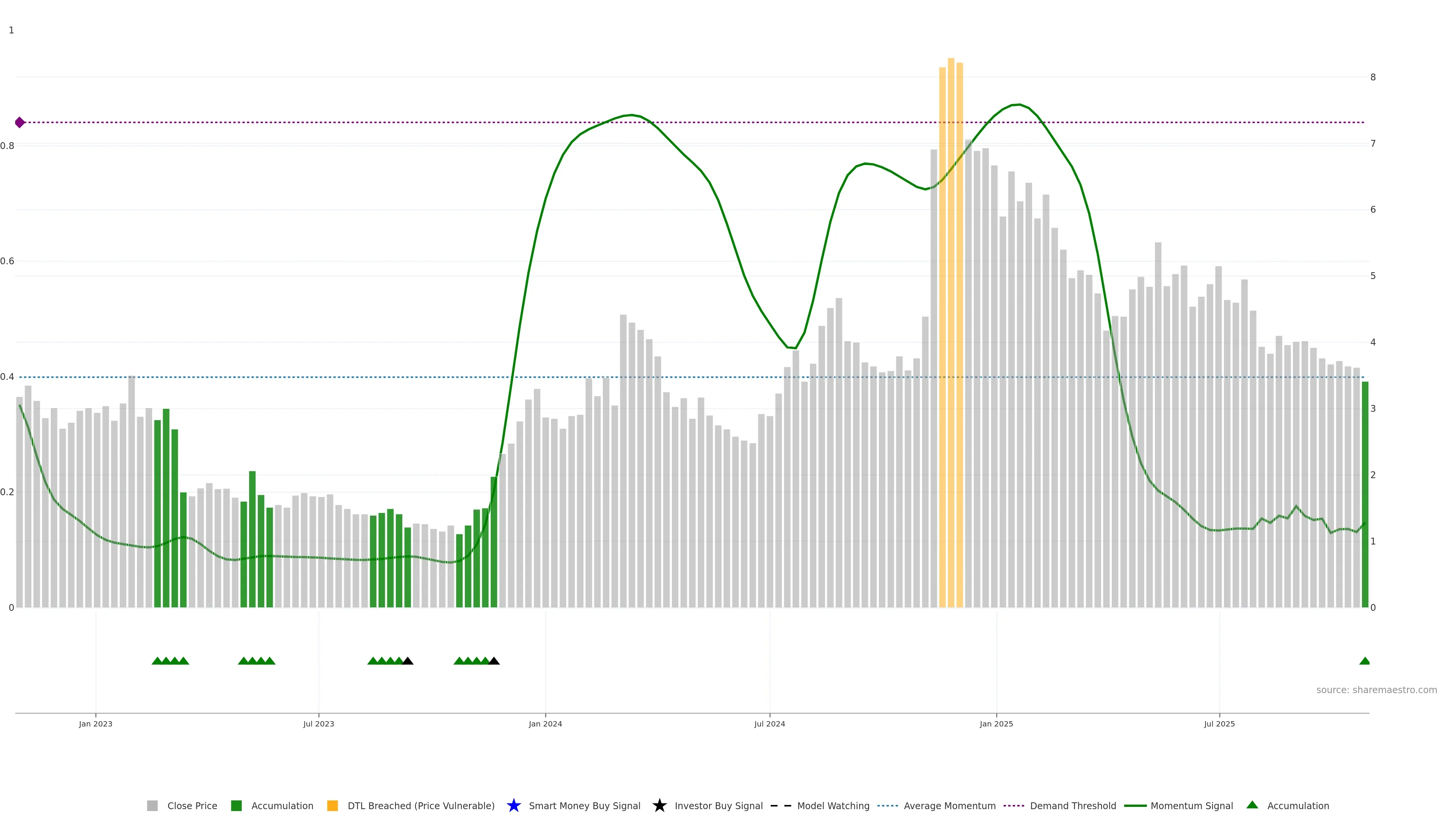Click the orange DTL Breached legend swatch

[x=333, y=806]
